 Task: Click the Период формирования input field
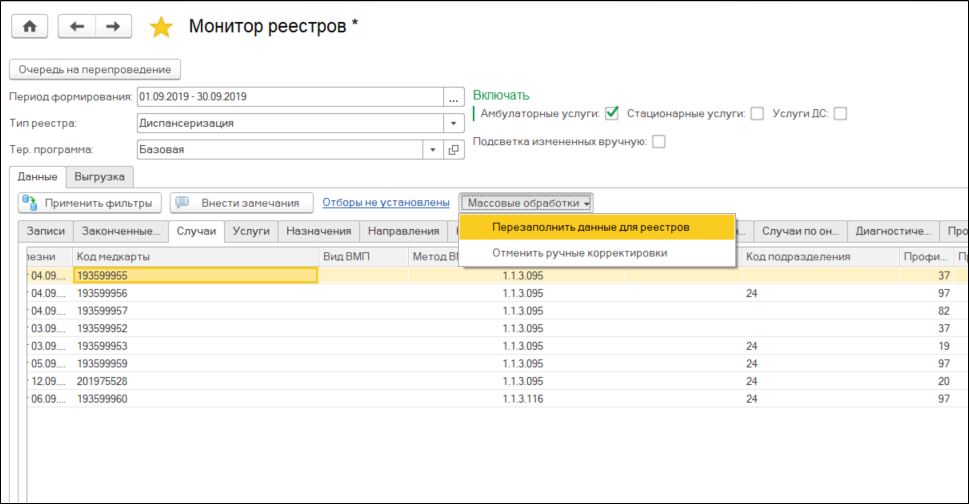pos(289,97)
